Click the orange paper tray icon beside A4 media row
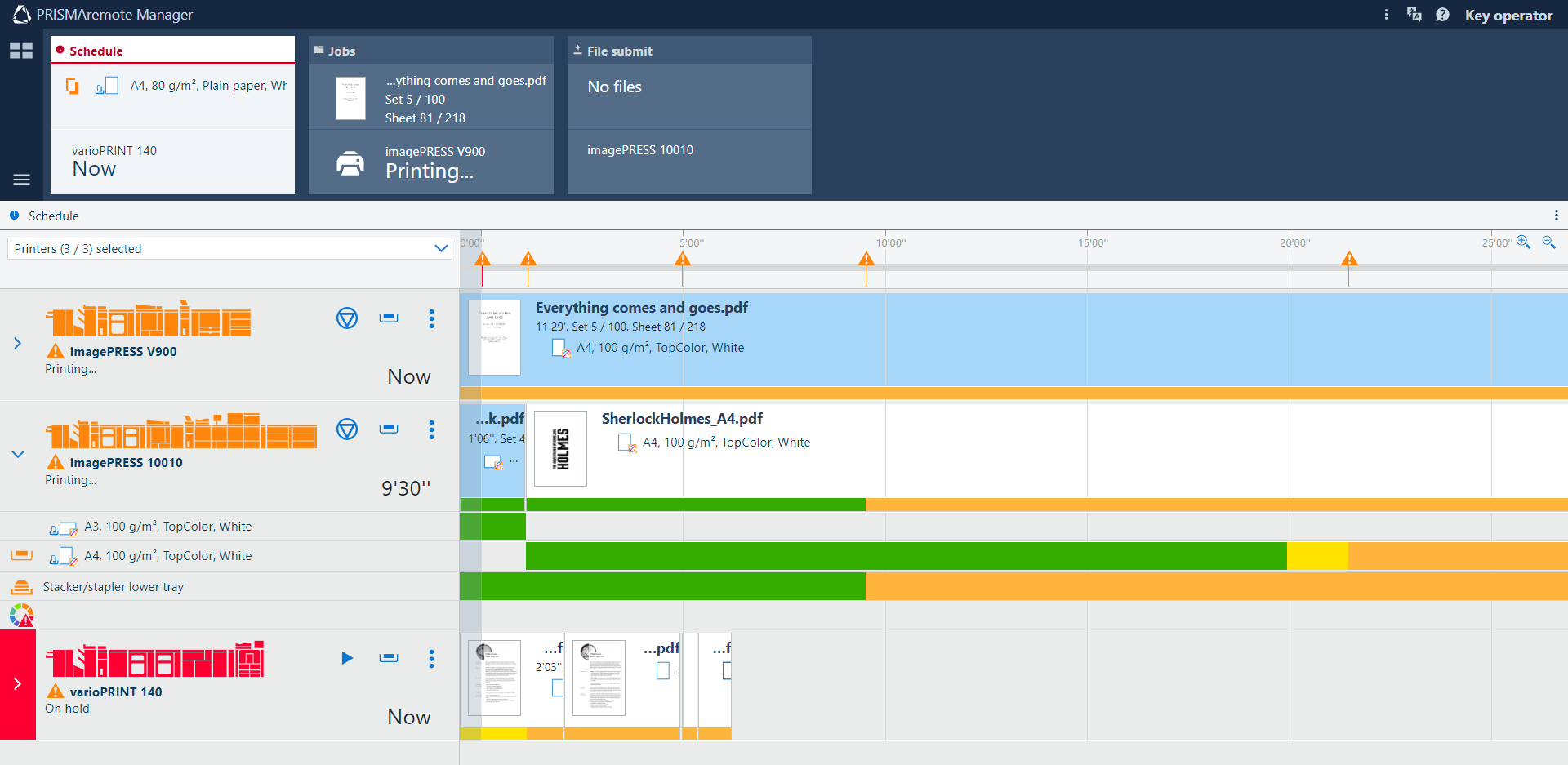Viewport: 1568px width, 765px height. coord(21,555)
